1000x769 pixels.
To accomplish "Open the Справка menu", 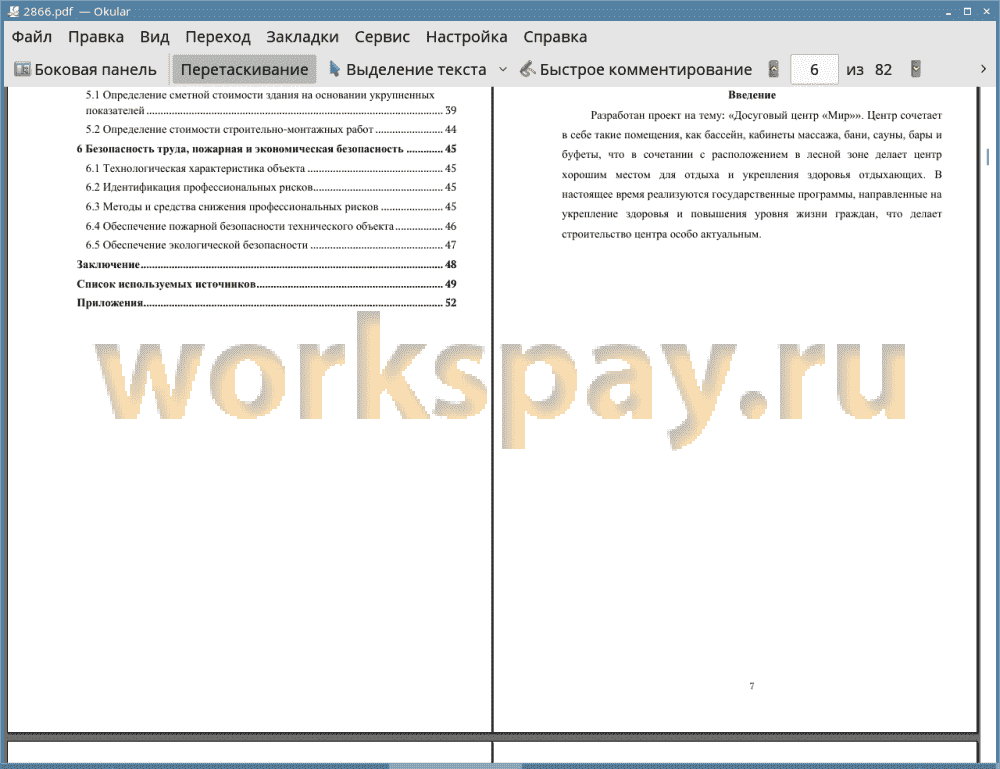I will click(555, 37).
